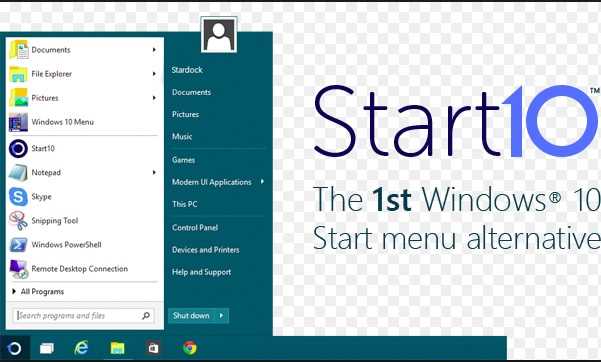Click the Start button on the taskbar
Screen dimensions: 601x362
(x=15, y=348)
